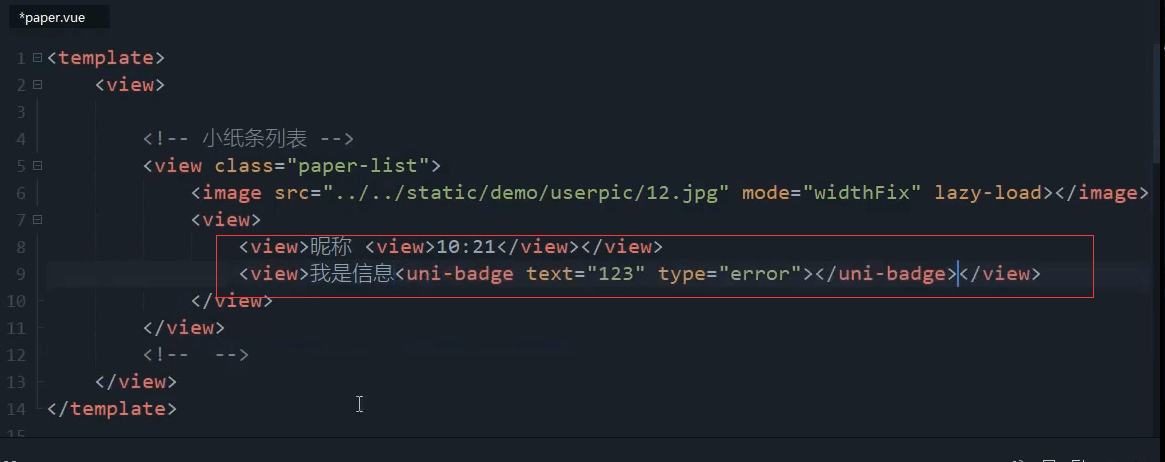This screenshot has width=1165, height=462.
Task: Fold the paper-list view block on line 5
Action: tap(37, 166)
